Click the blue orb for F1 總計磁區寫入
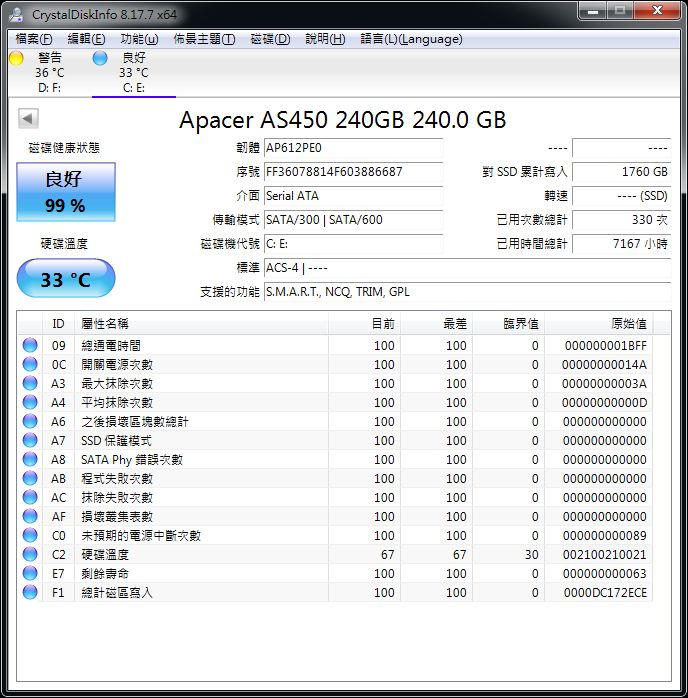688x698 pixels. (x=30, y=592)
